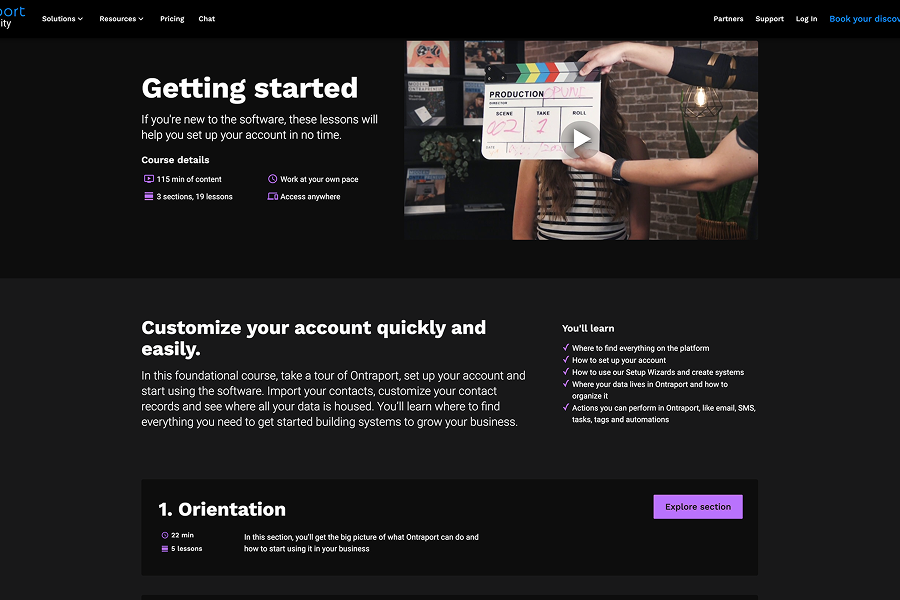900x600 pixels.
Task: Click the Customize your account quickly heading
Action: click(x=313, y=338)
